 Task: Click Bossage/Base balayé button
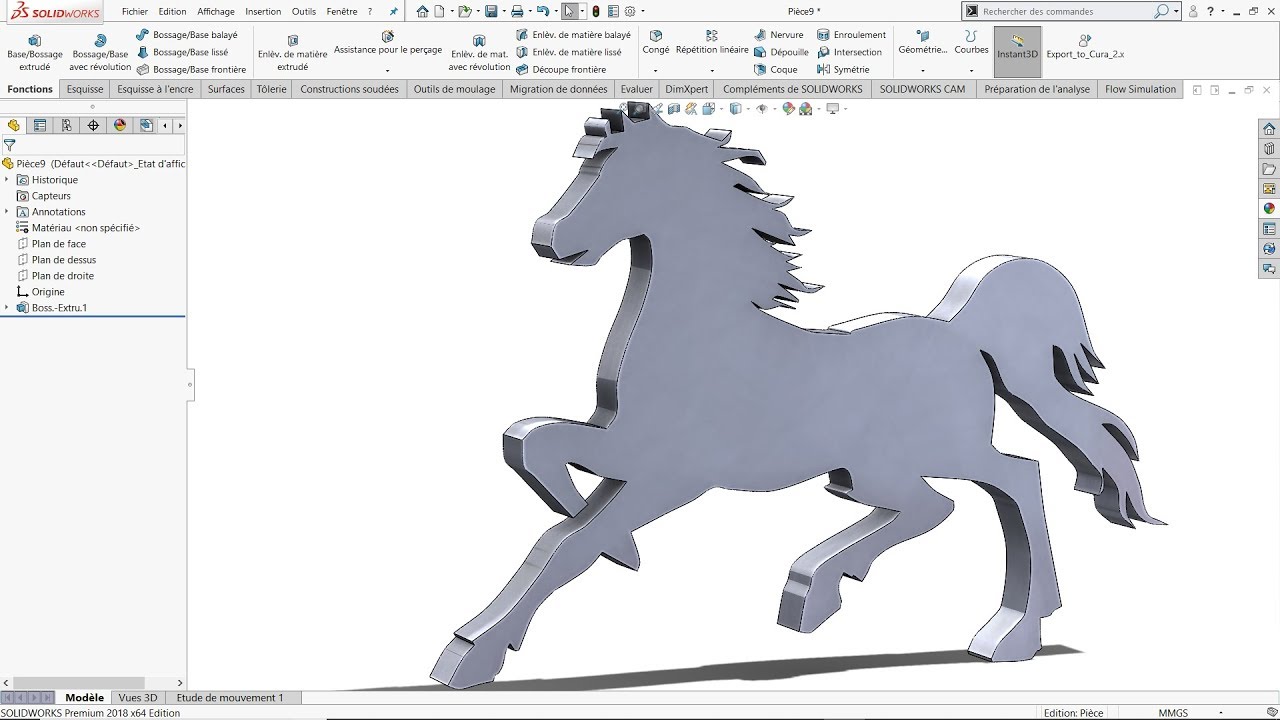[x=187, y=35]
